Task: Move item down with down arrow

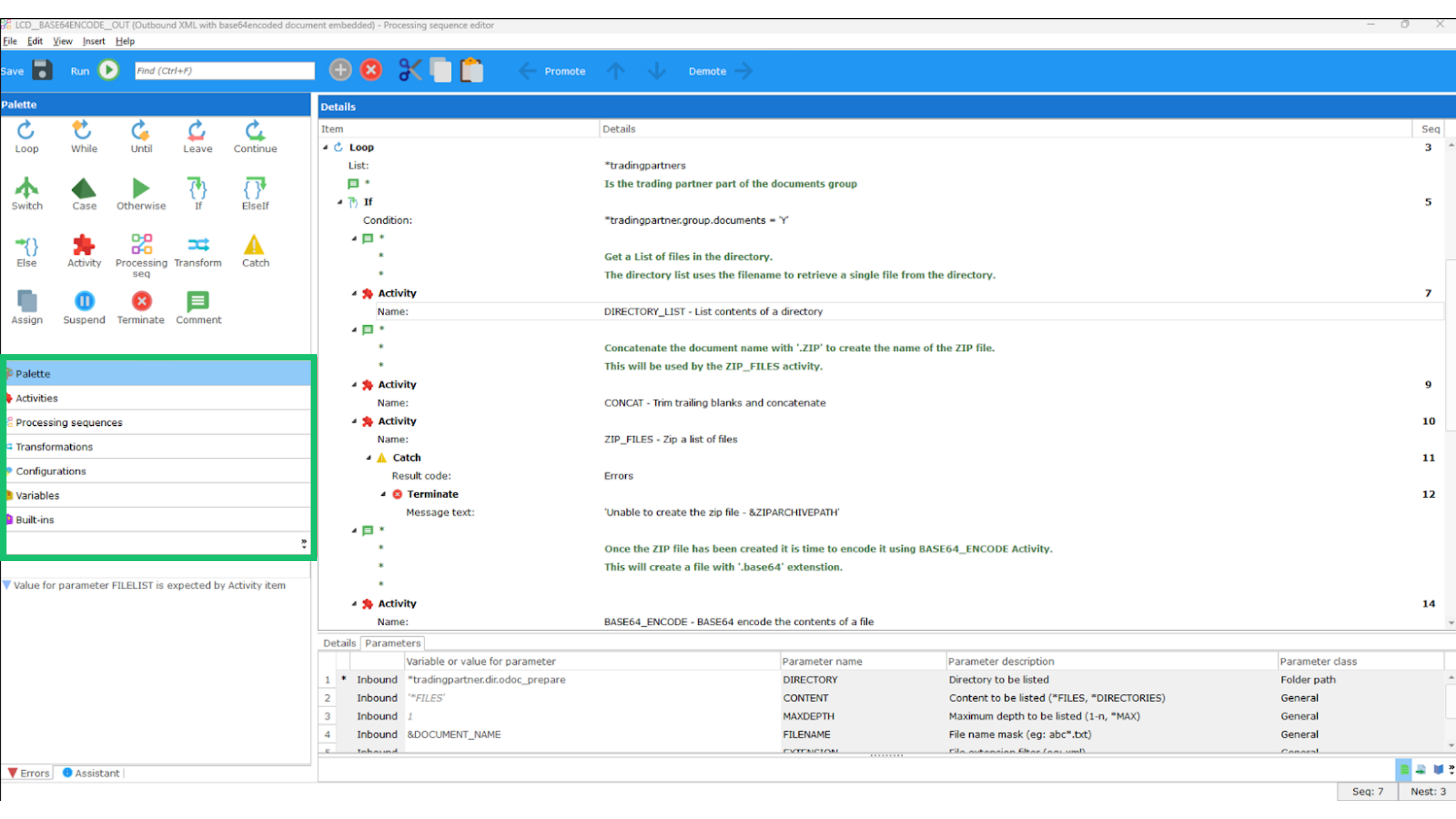Action: coord(657,71)
